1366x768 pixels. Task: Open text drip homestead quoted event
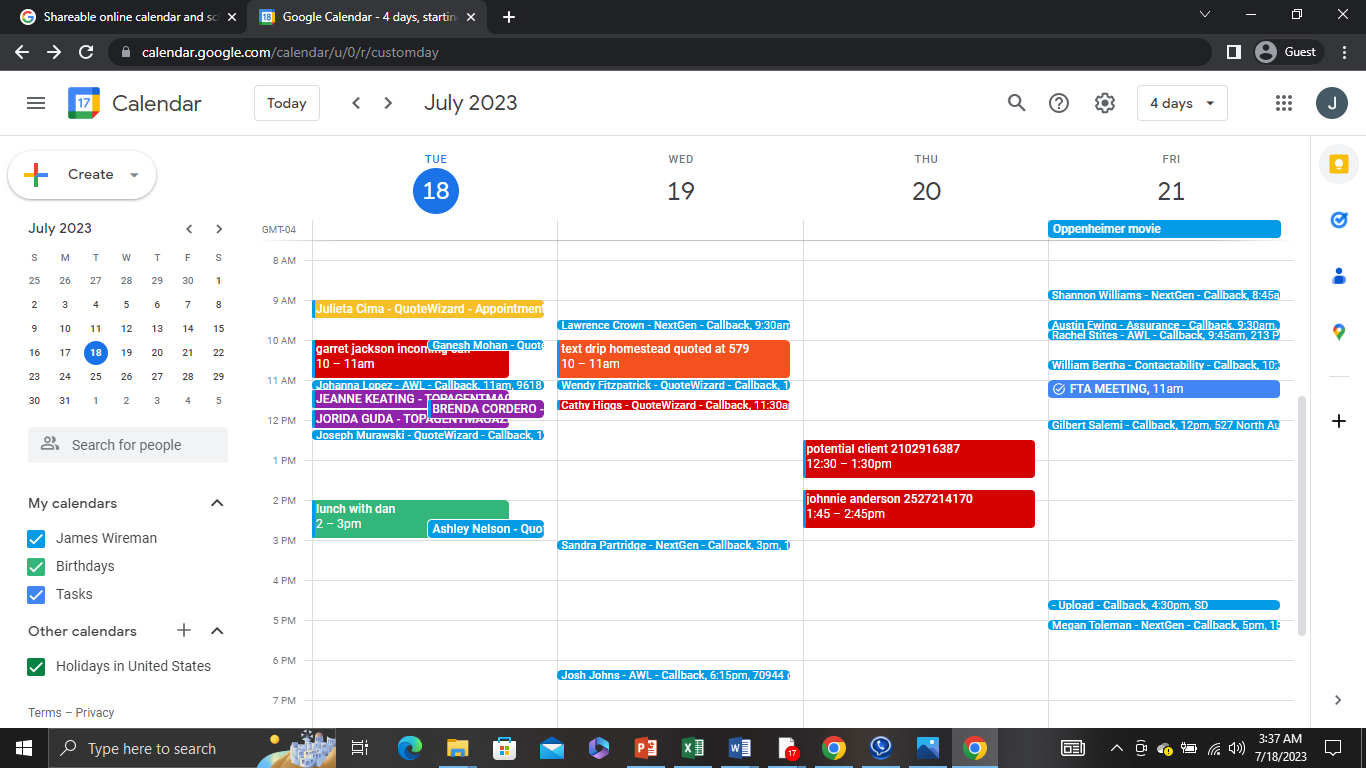(x=673, y=359)
